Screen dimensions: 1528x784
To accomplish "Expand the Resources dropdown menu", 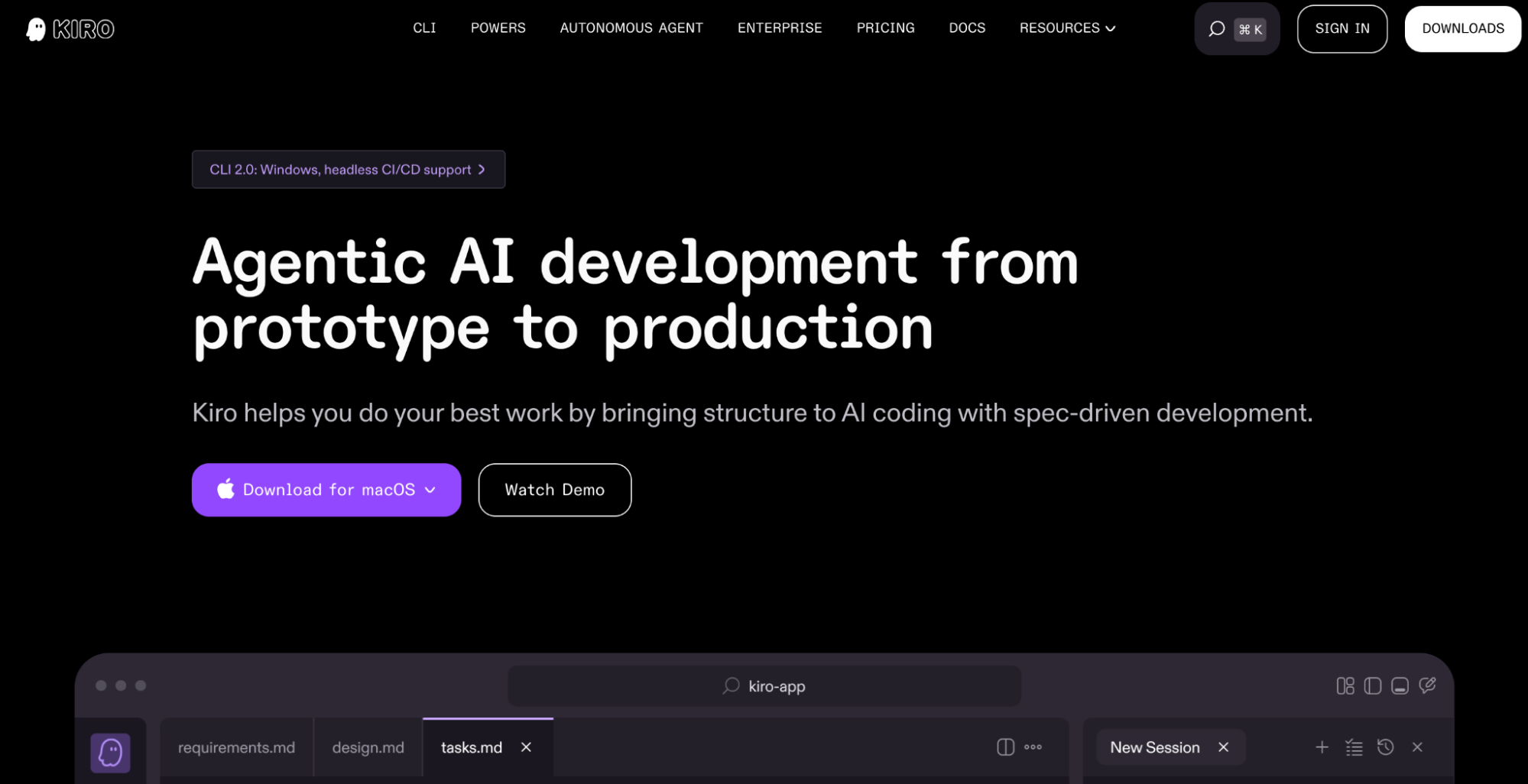I will click(1067, 28).
